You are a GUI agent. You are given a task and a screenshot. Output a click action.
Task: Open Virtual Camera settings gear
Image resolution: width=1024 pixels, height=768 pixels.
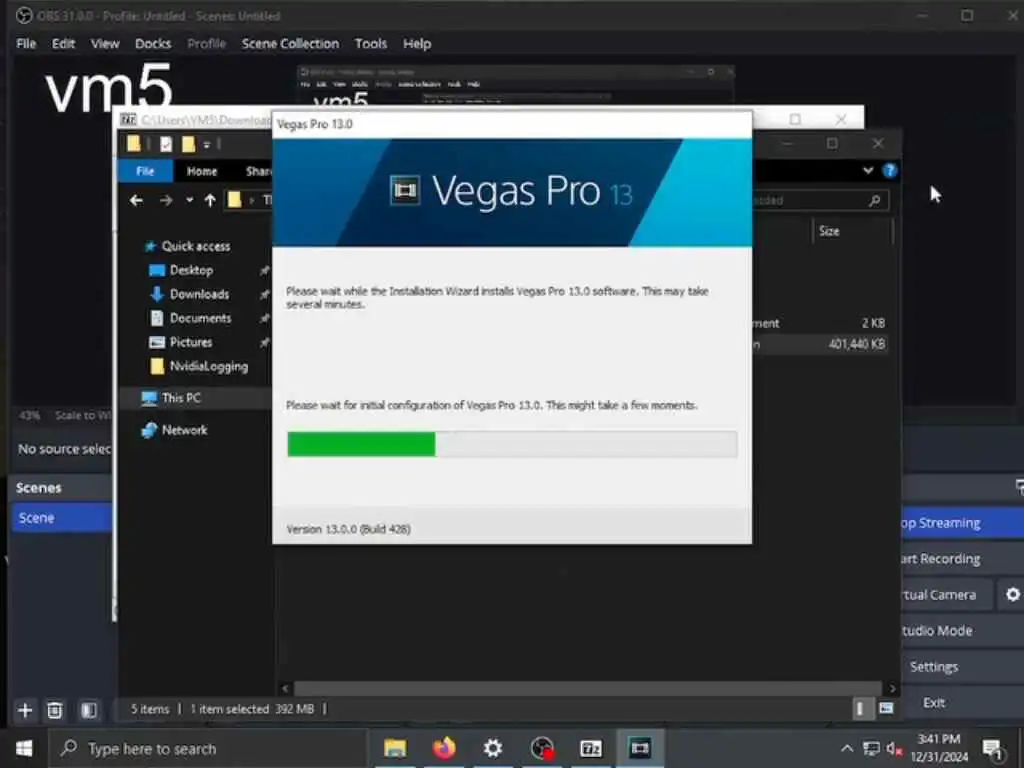(1012, 595)
